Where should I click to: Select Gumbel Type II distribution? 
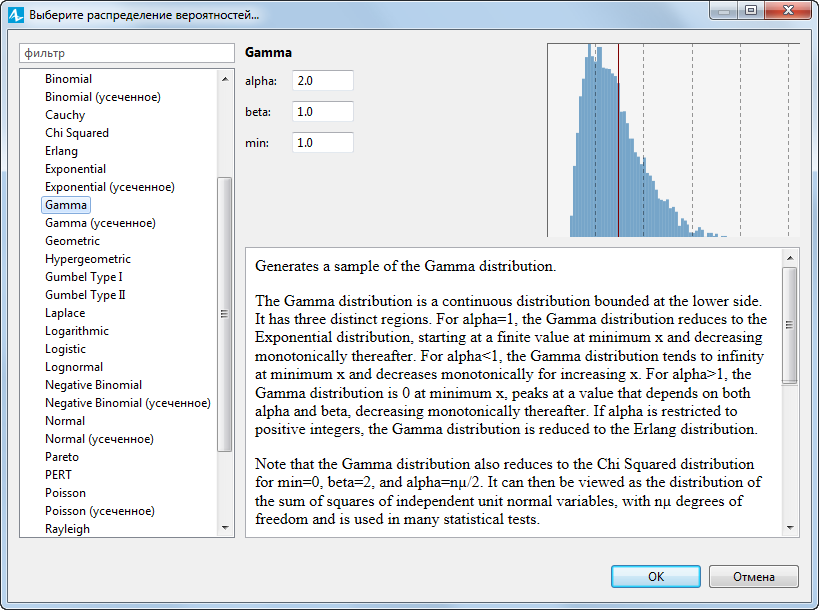tap(85, 295)
